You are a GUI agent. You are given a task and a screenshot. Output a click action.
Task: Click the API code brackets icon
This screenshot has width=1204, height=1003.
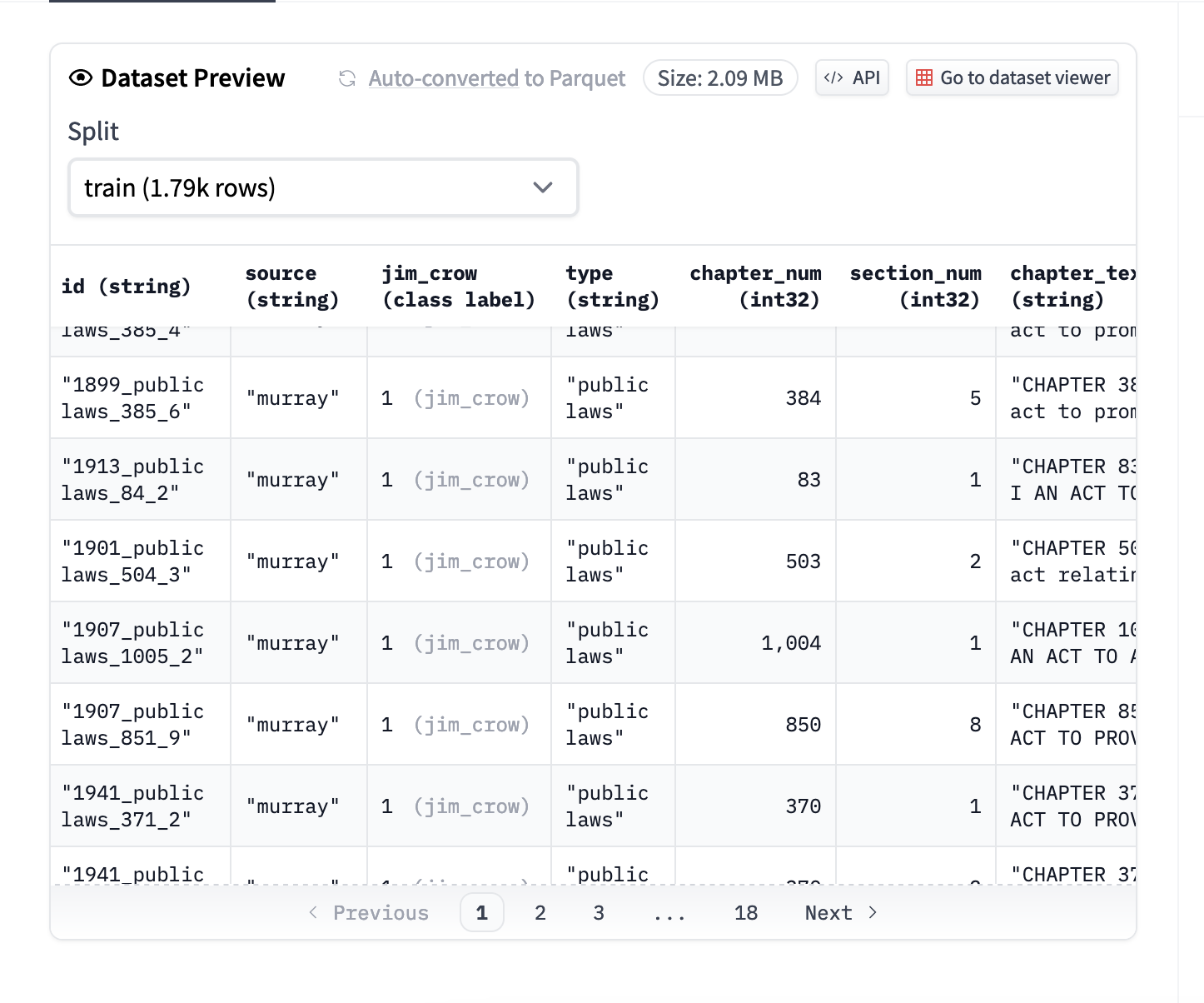point(833,78)
